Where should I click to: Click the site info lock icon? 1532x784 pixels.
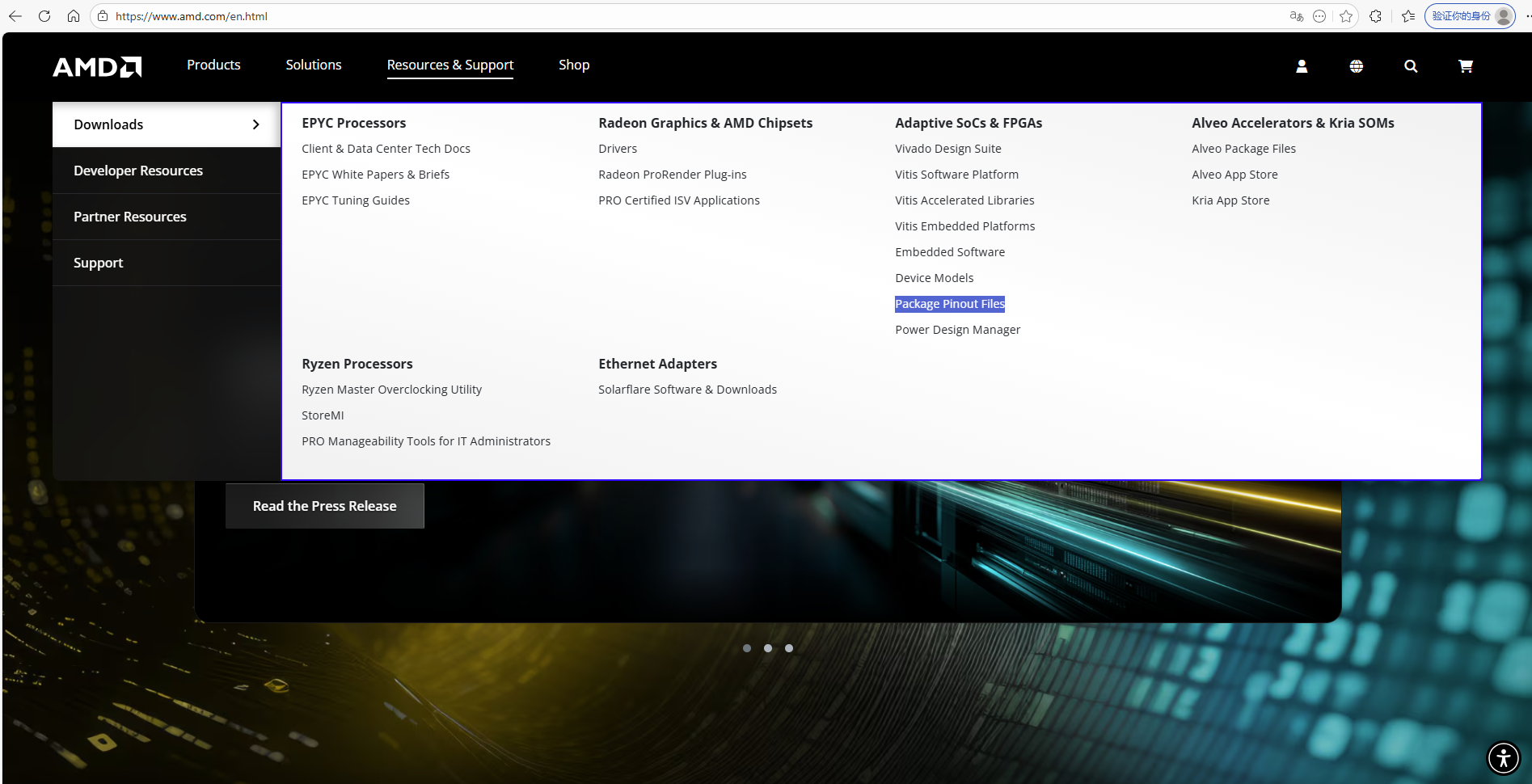[103, 16]
